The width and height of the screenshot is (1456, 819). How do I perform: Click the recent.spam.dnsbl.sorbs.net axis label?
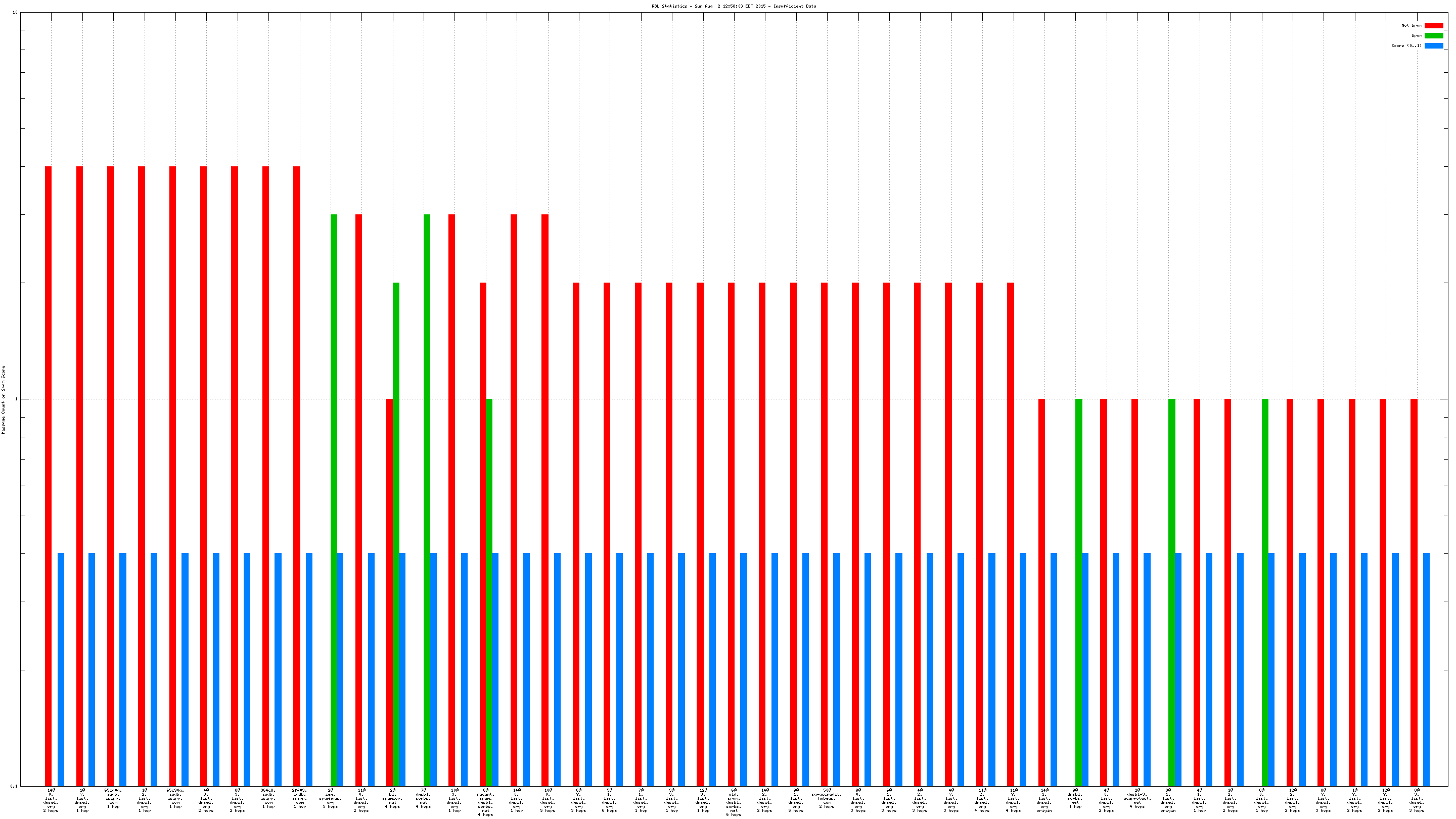[485, 802]
